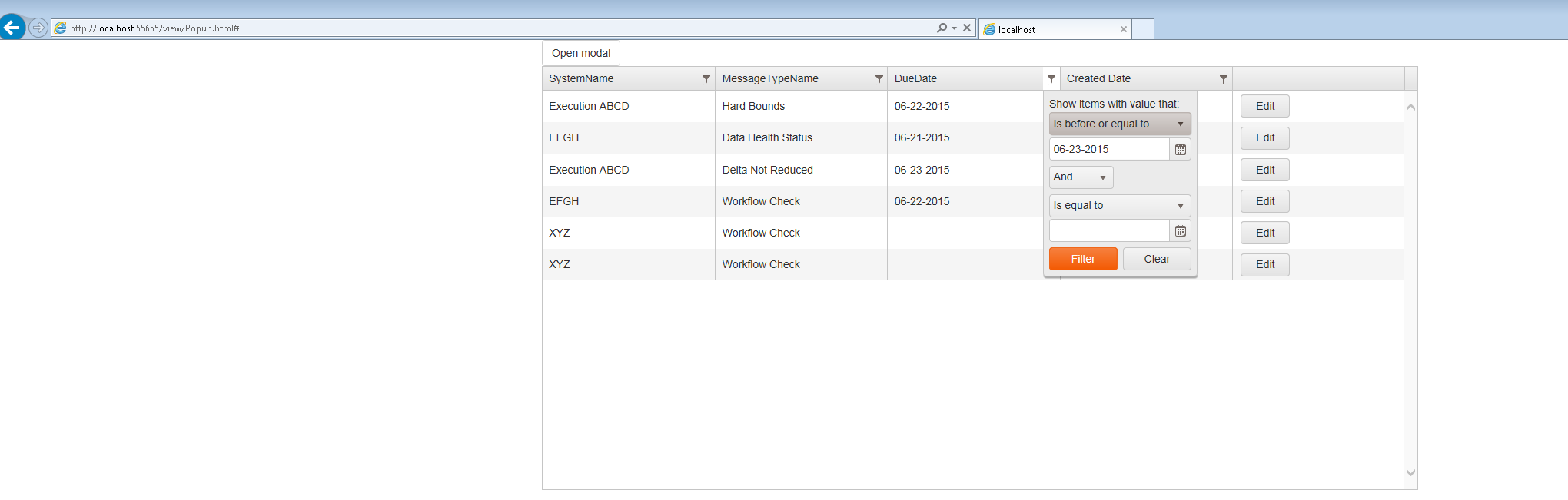
Task: Click the search magnifier in address bar
Action: 942,28
